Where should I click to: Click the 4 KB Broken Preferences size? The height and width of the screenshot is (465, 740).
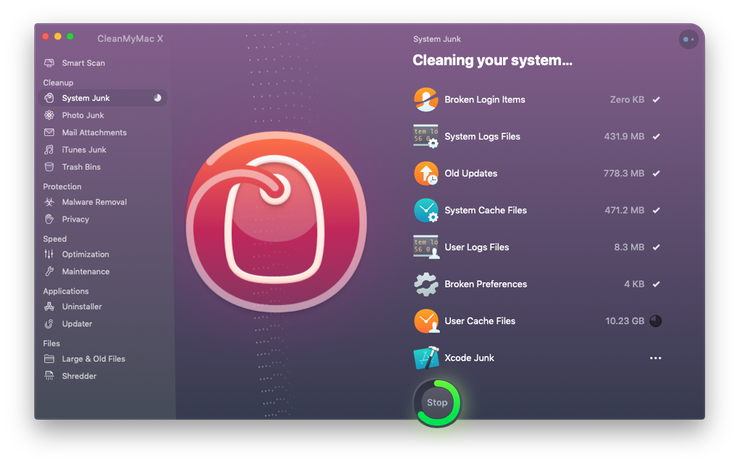(634, 284)
